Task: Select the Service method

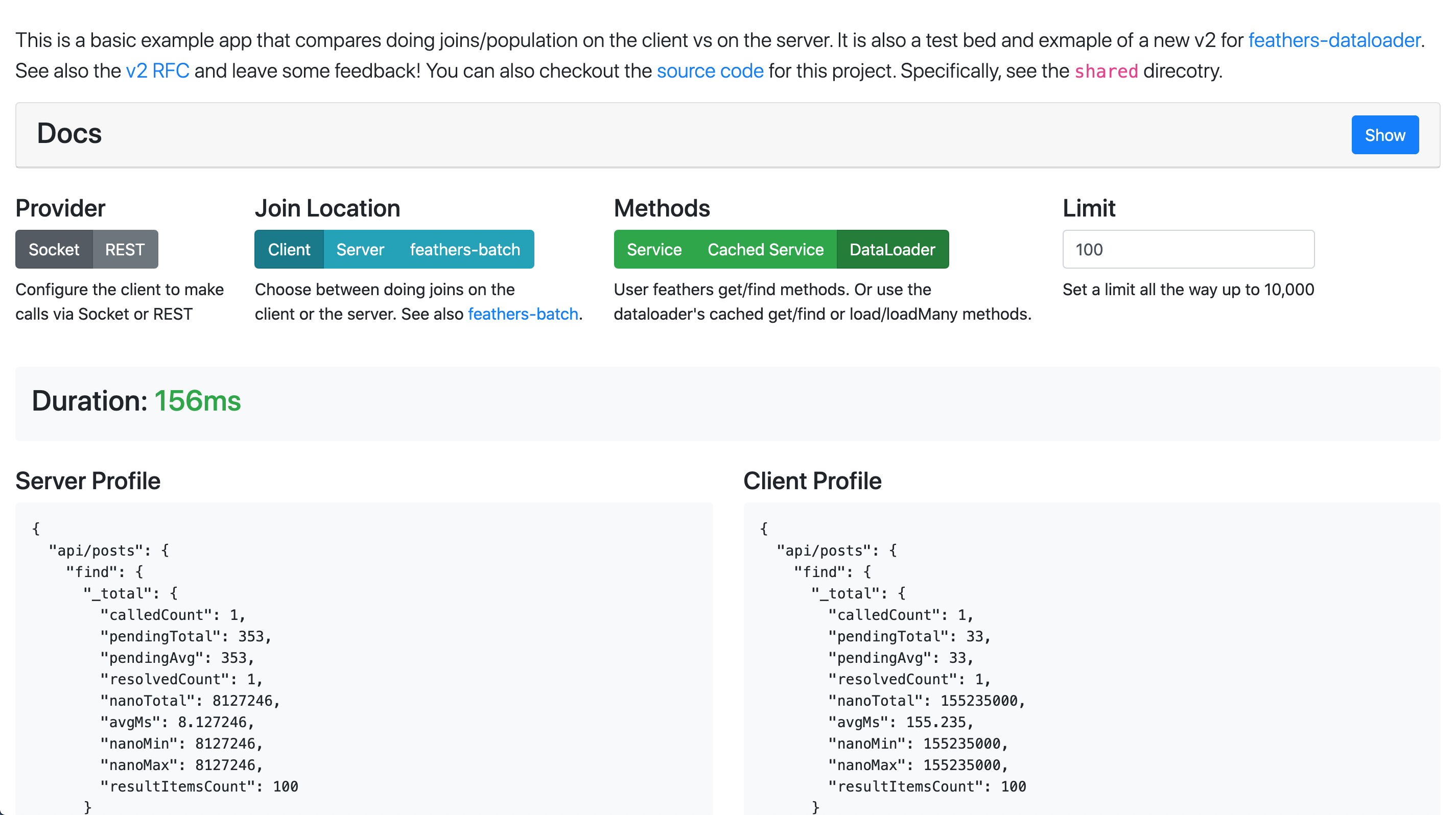Action: coord(654,249)
